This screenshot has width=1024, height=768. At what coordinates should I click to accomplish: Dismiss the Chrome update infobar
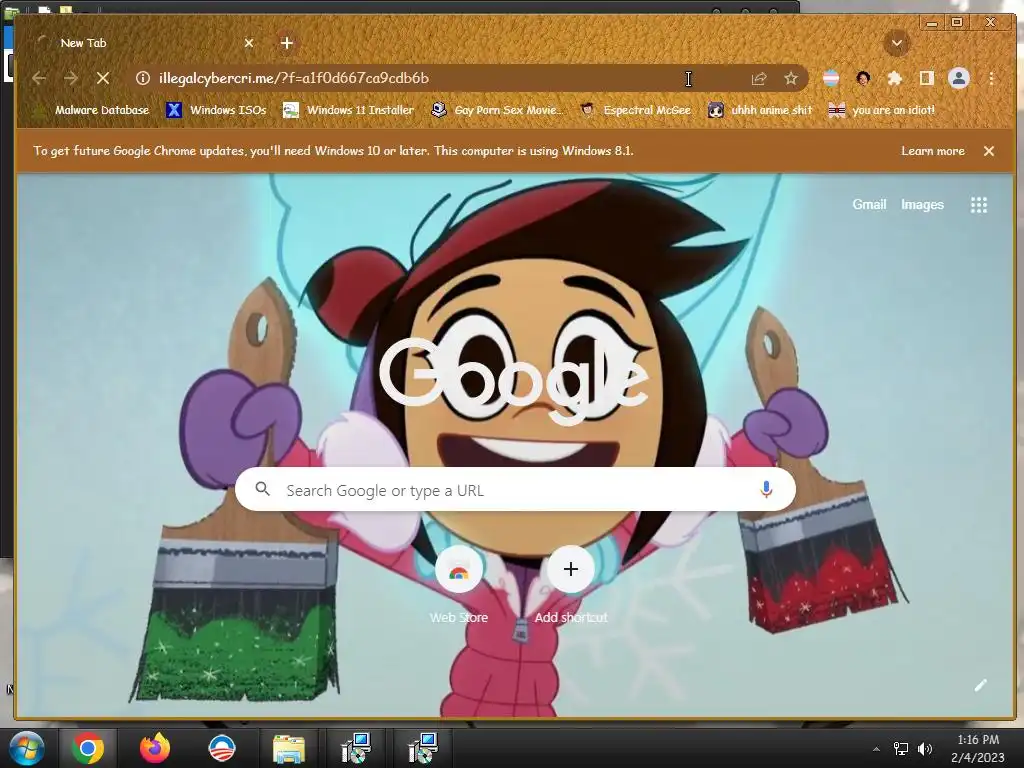click(x=989, y=151)
